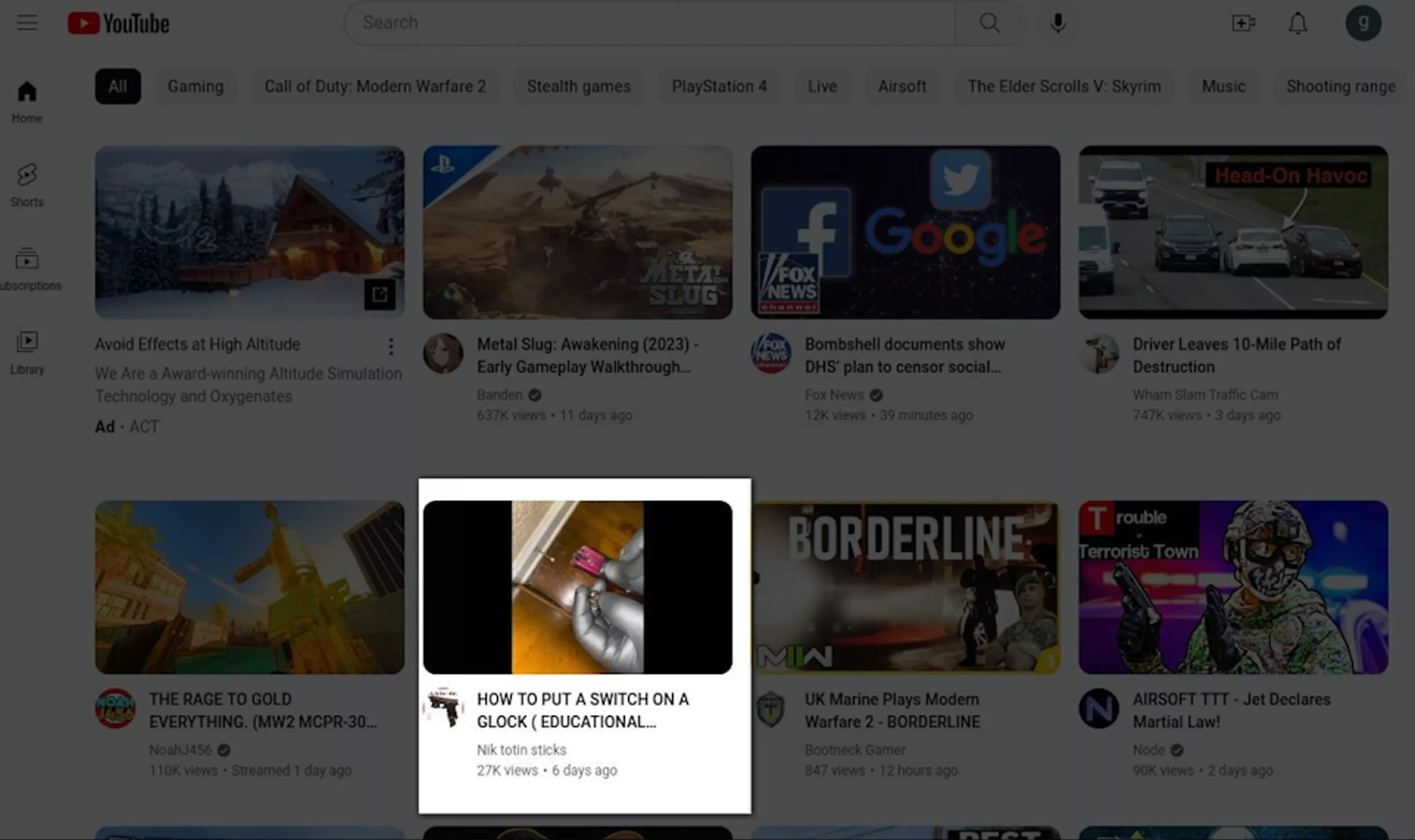Click the All category toggle
Image resolution: width=1415 pixels, height=840 pixels.
[118, 86]
